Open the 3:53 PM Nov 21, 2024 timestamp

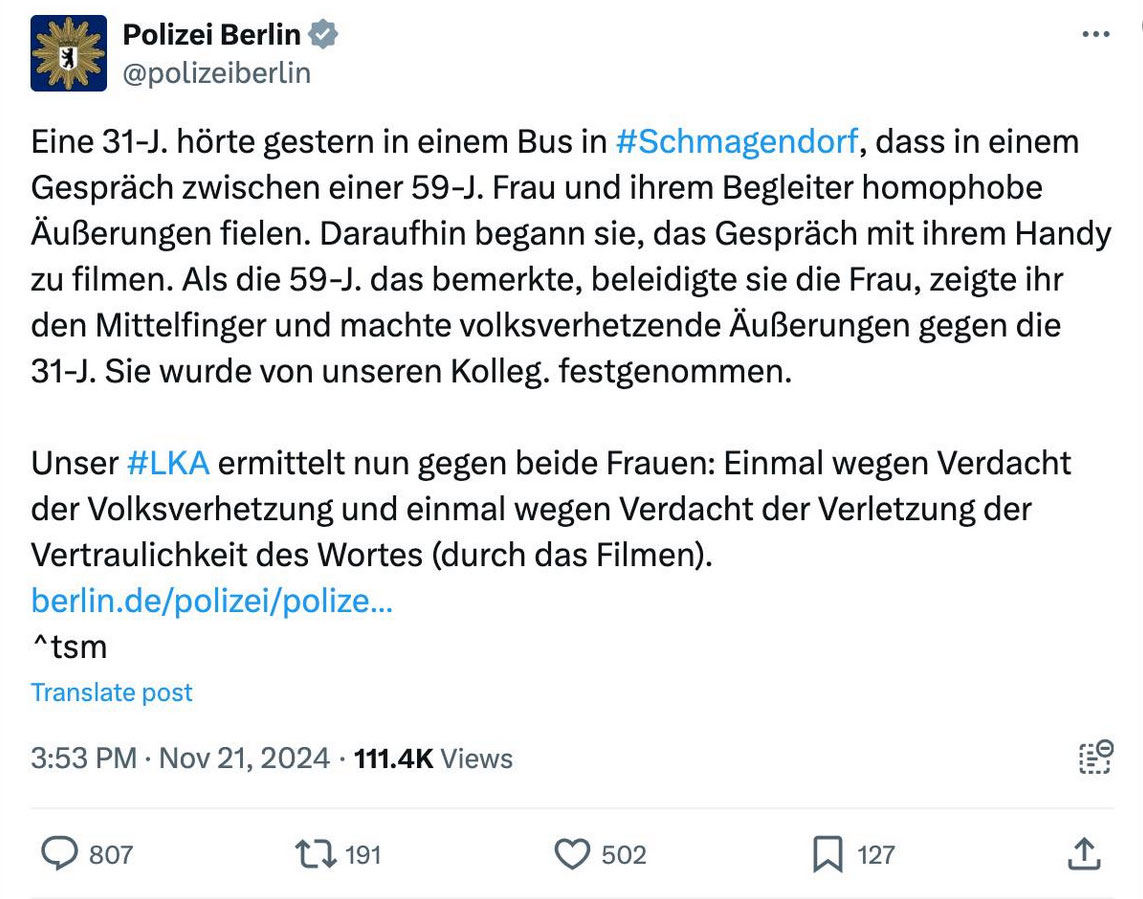[x=180, y=758]
